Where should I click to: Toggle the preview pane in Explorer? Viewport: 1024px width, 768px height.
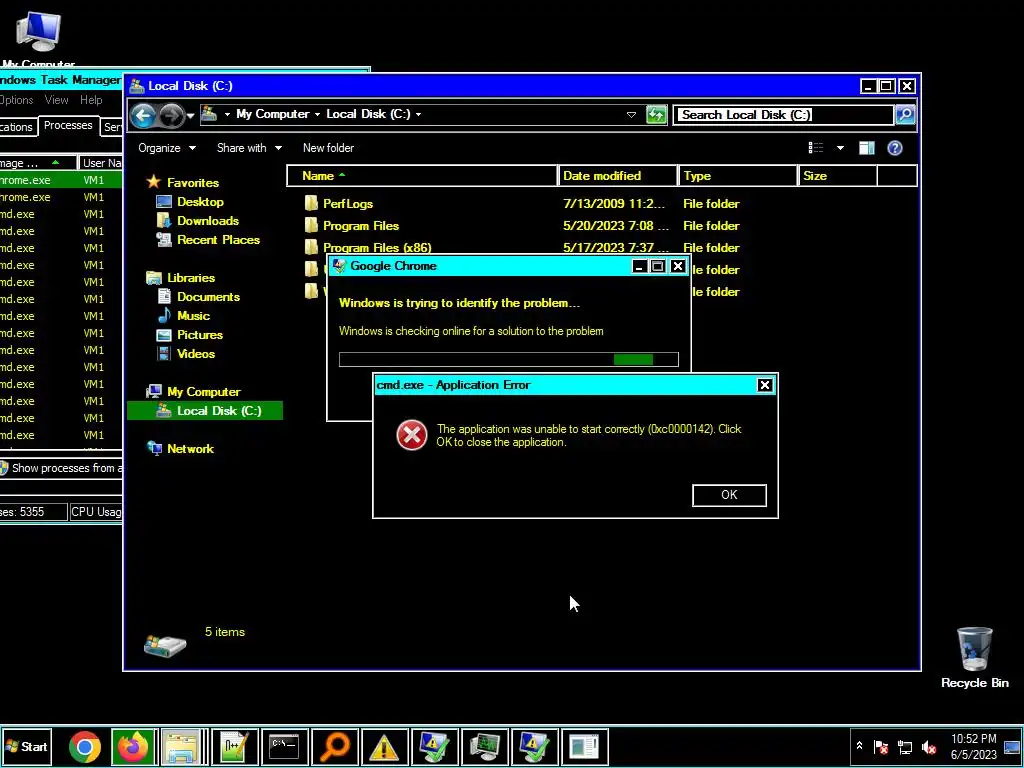[867, 148]
